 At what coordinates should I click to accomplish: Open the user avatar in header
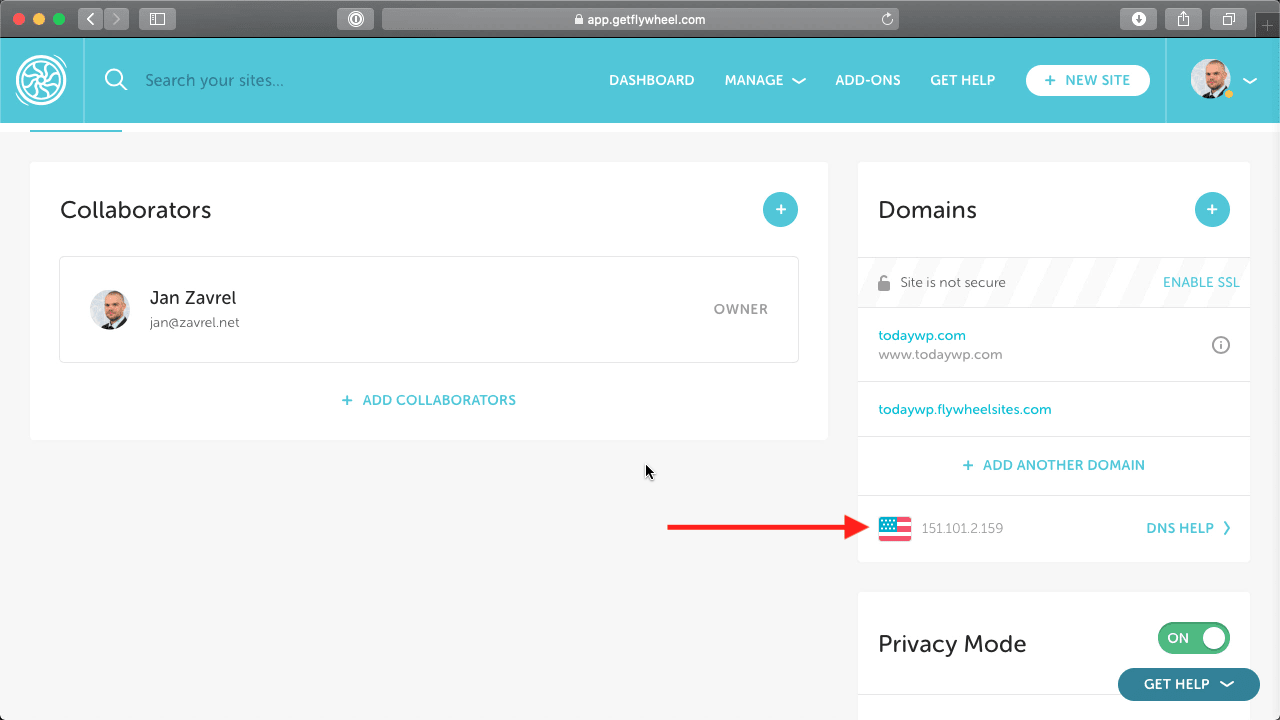[x=1211, y=79]
